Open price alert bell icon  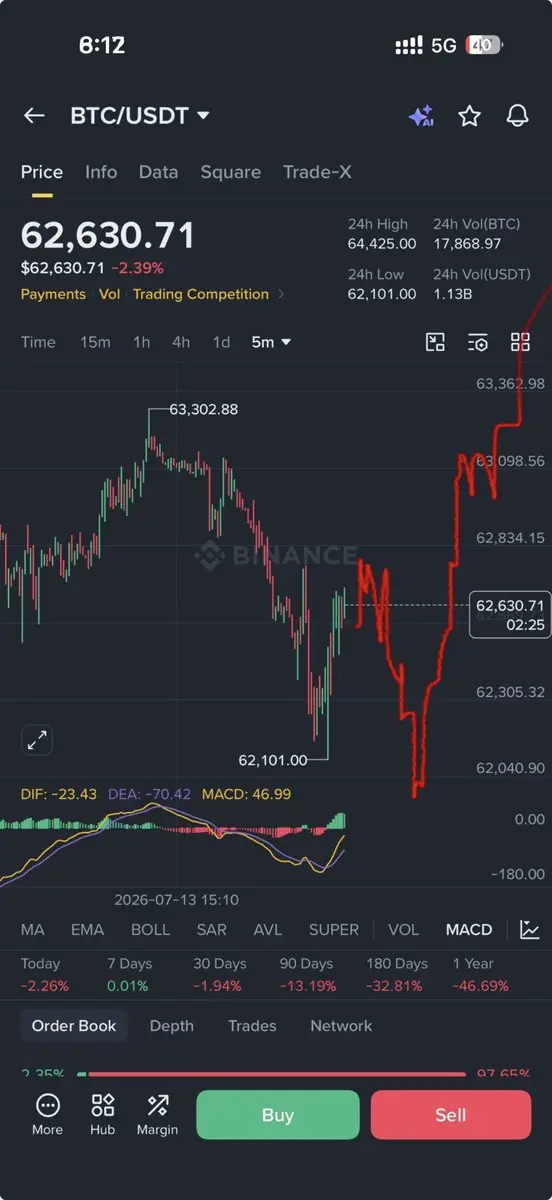(517, 116)
